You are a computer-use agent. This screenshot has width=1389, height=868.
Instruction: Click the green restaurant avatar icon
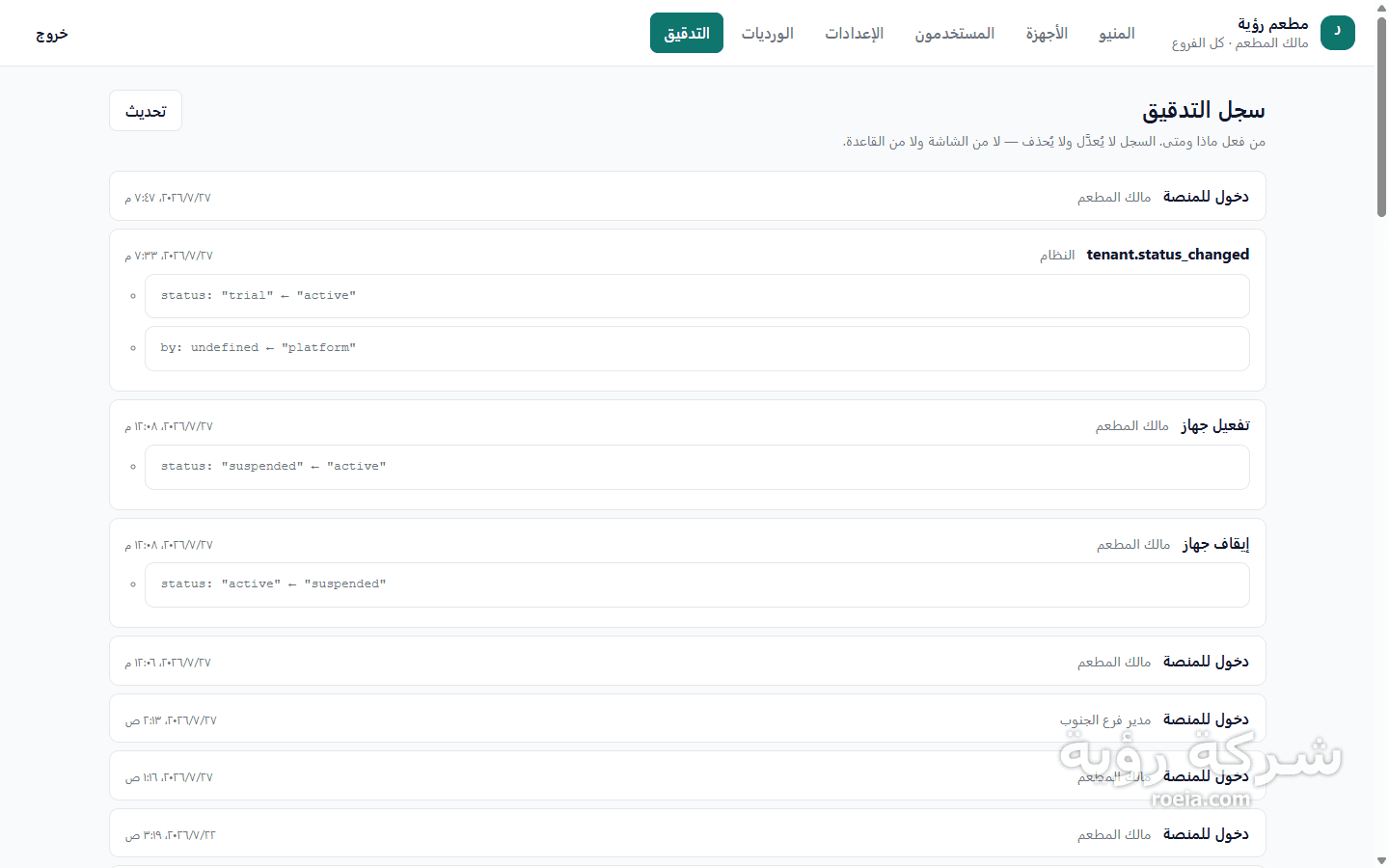point(1337,33)
